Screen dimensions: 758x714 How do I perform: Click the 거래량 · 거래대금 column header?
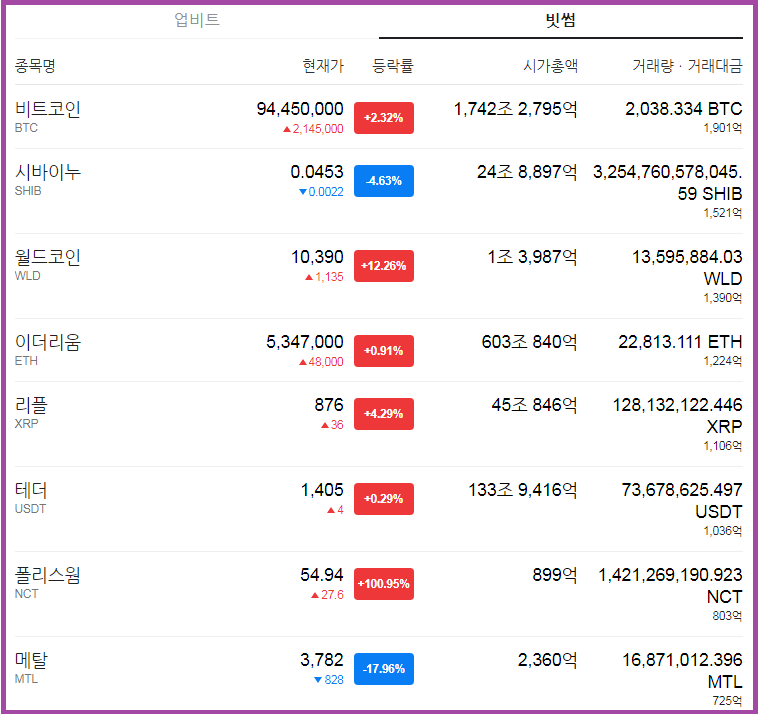pos(687,65)
